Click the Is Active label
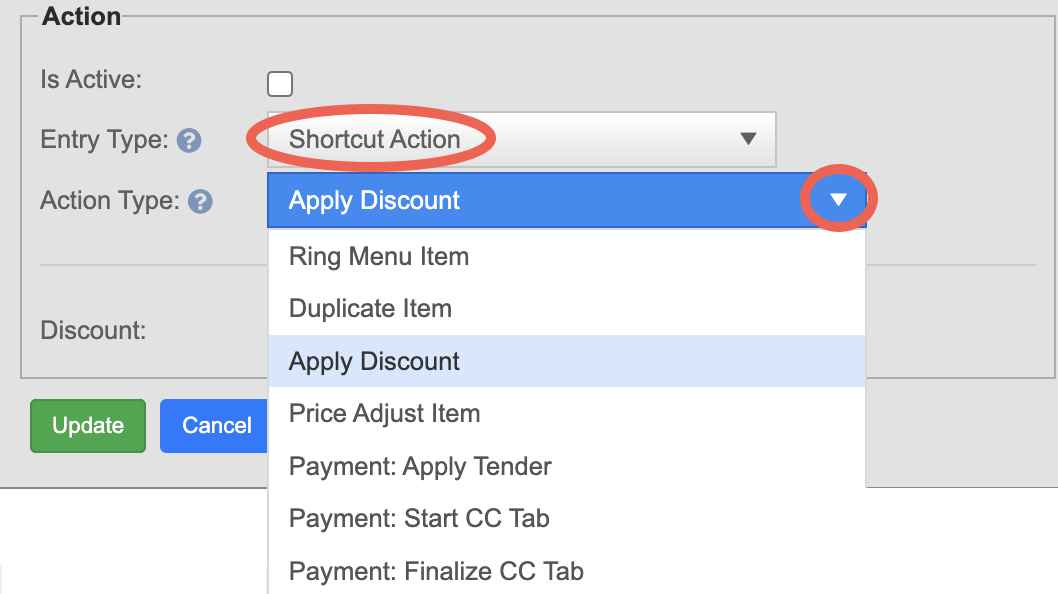Screen dimensions: 1058x594 (91, 79)
